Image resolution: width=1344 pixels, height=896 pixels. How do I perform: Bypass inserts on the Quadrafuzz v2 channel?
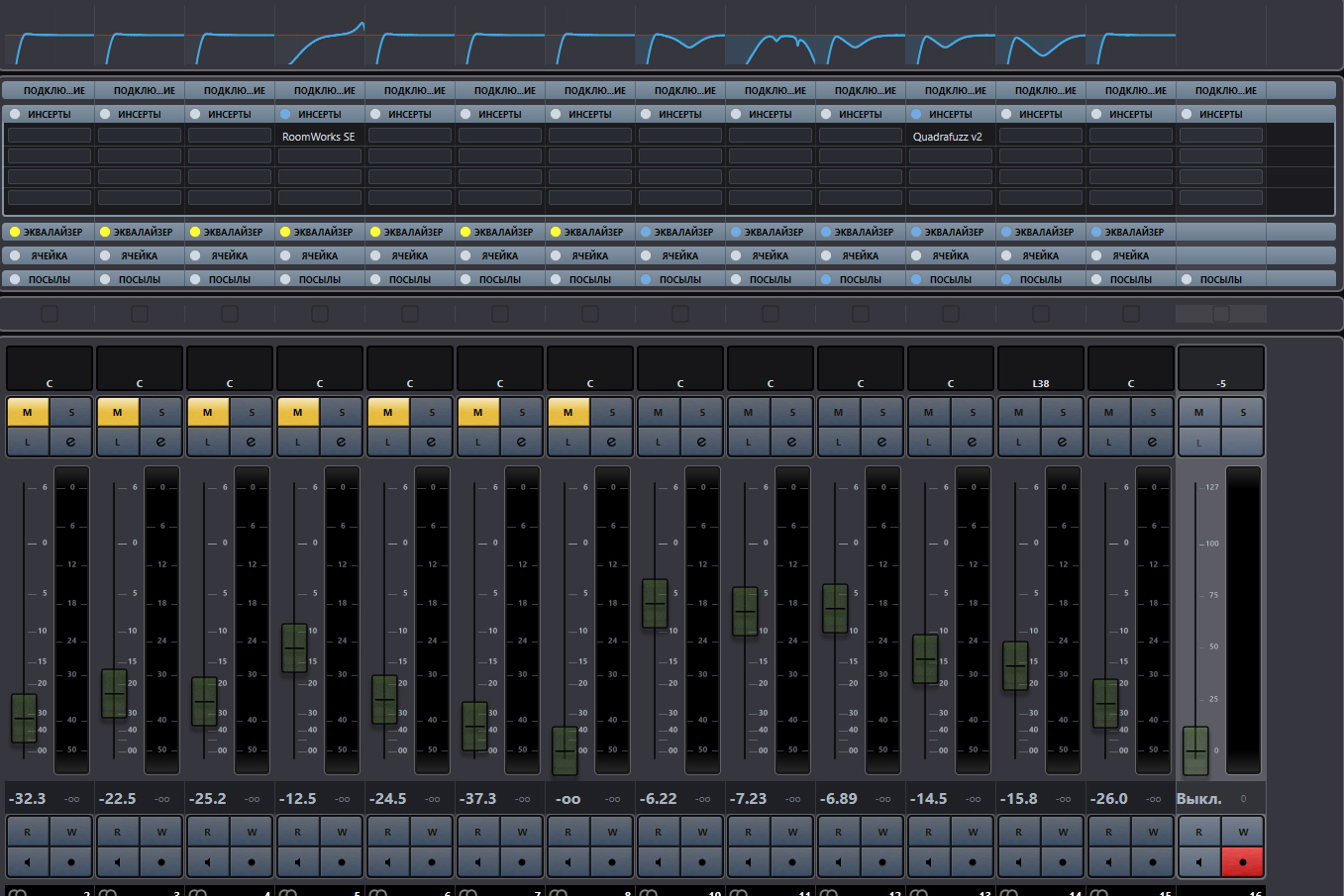pos(916,114)
